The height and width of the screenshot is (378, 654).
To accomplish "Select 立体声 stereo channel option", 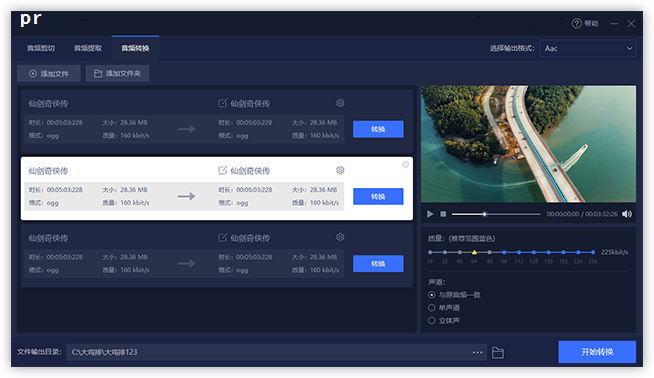I will 432,321.
